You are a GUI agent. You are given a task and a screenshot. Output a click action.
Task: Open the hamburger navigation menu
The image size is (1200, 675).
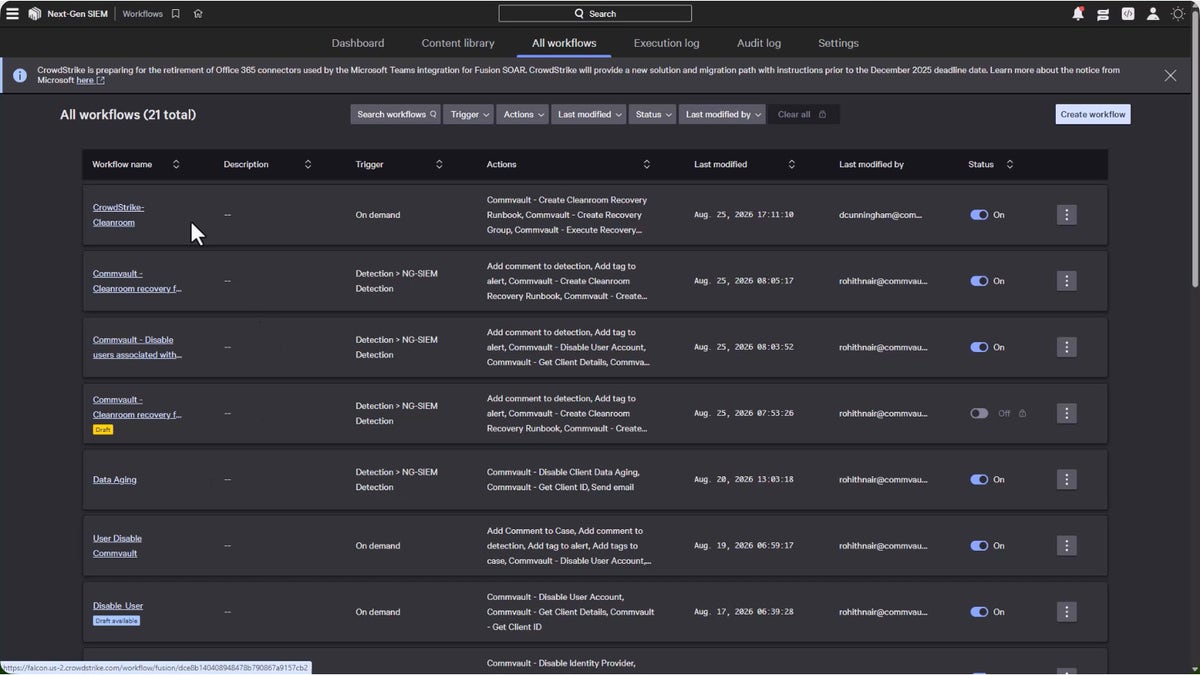pos(12,14)
